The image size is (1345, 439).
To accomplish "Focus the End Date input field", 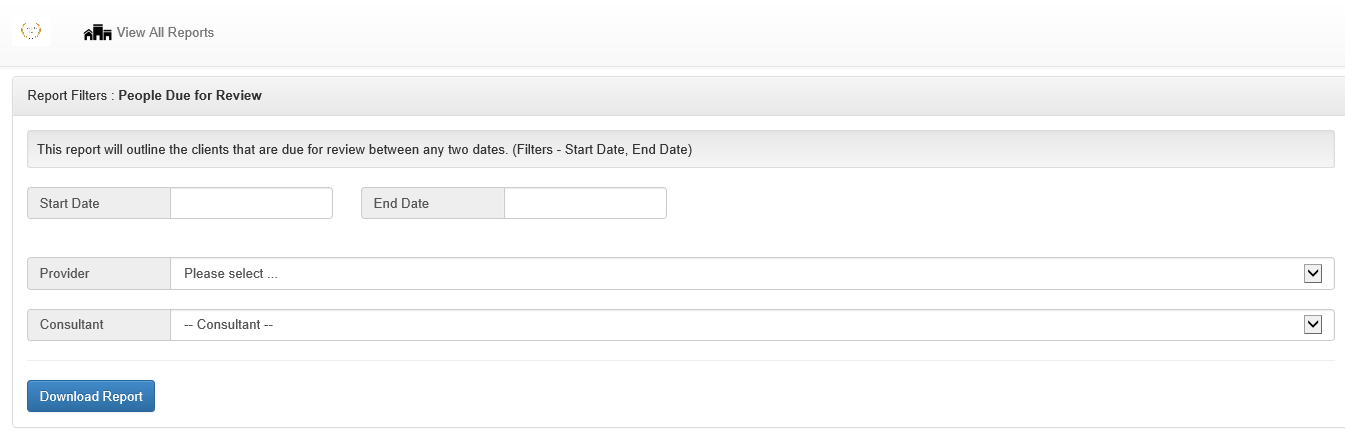I will point(585,203).
